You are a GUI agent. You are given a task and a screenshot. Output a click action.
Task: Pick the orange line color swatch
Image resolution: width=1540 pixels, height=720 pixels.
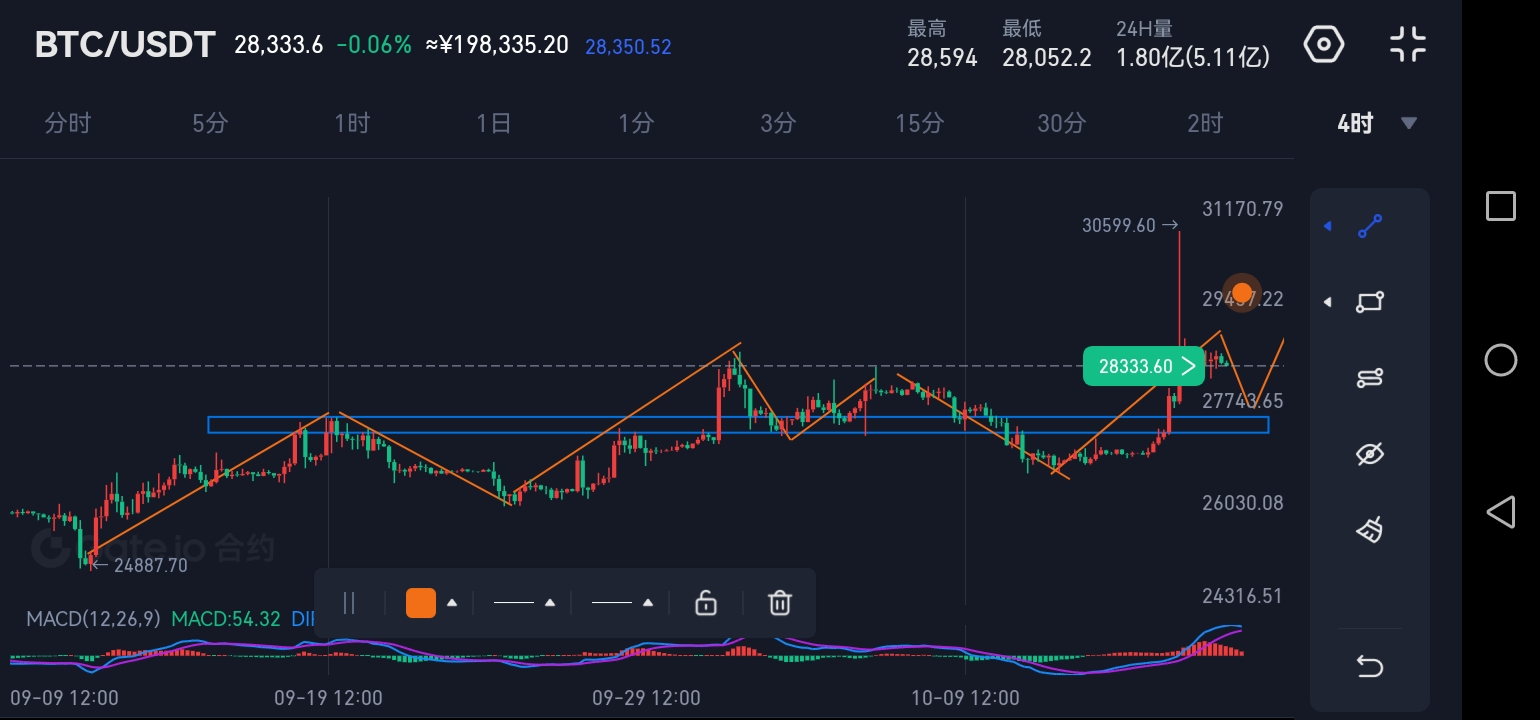pos(421,603)
